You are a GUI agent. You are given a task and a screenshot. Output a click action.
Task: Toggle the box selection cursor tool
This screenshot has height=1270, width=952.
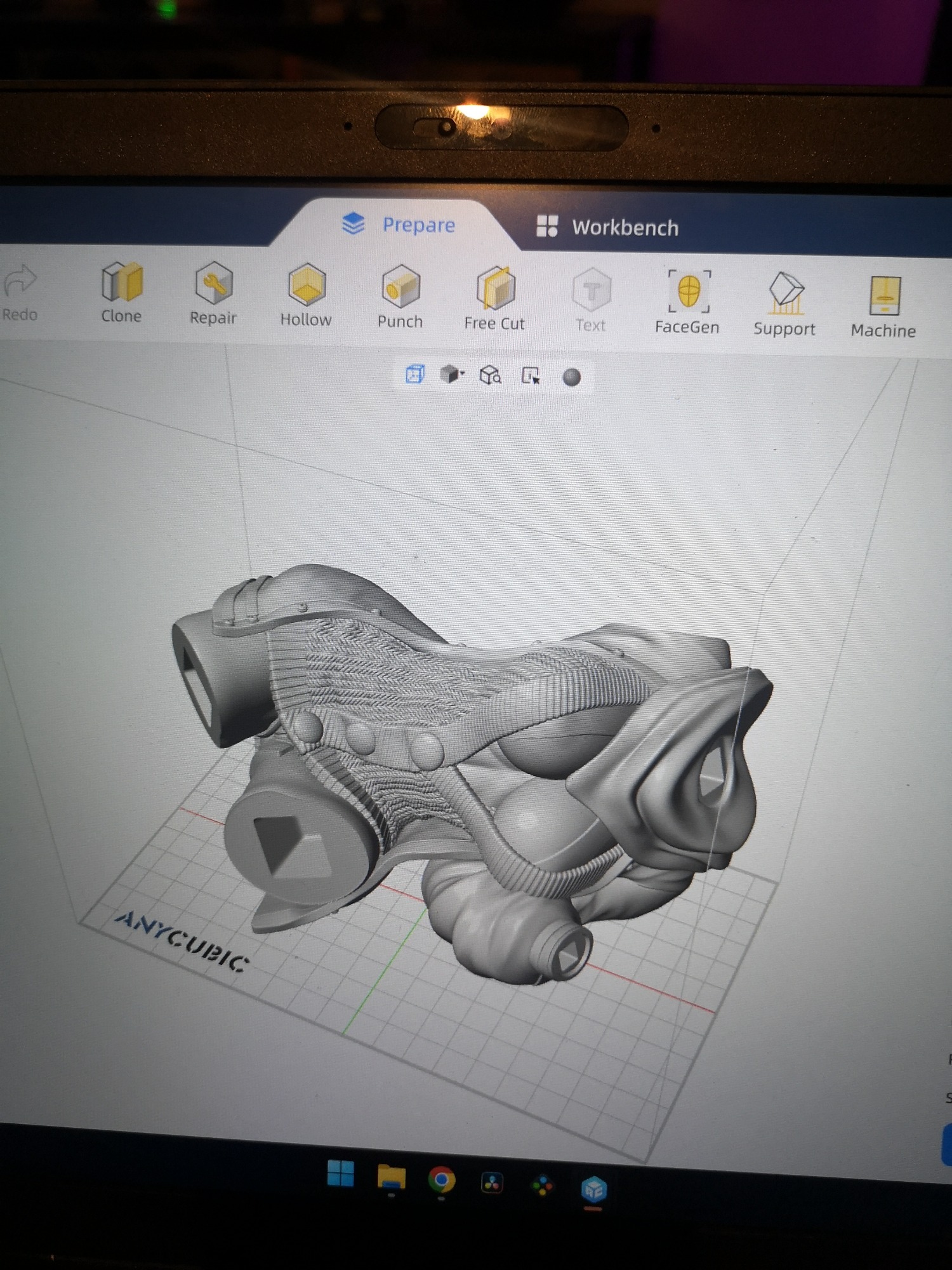pos(531,376)
